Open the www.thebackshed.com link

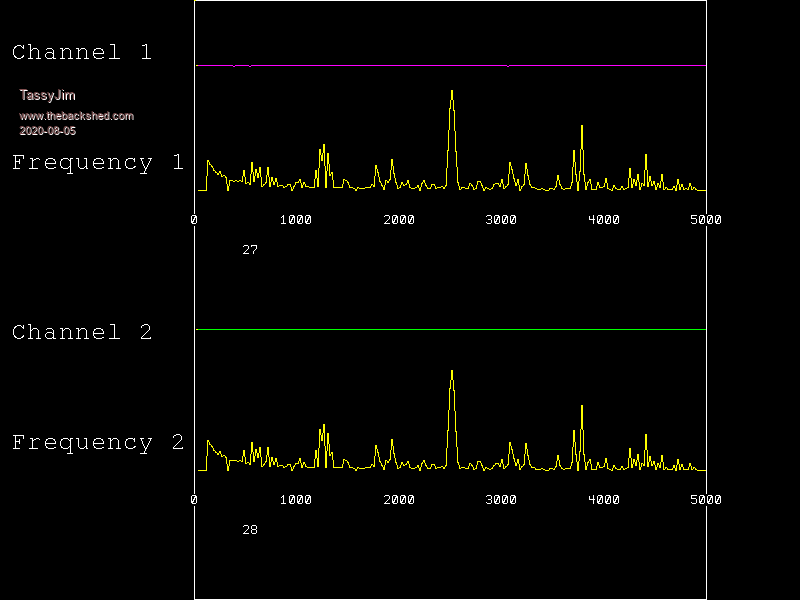click(x=76, y=116)
